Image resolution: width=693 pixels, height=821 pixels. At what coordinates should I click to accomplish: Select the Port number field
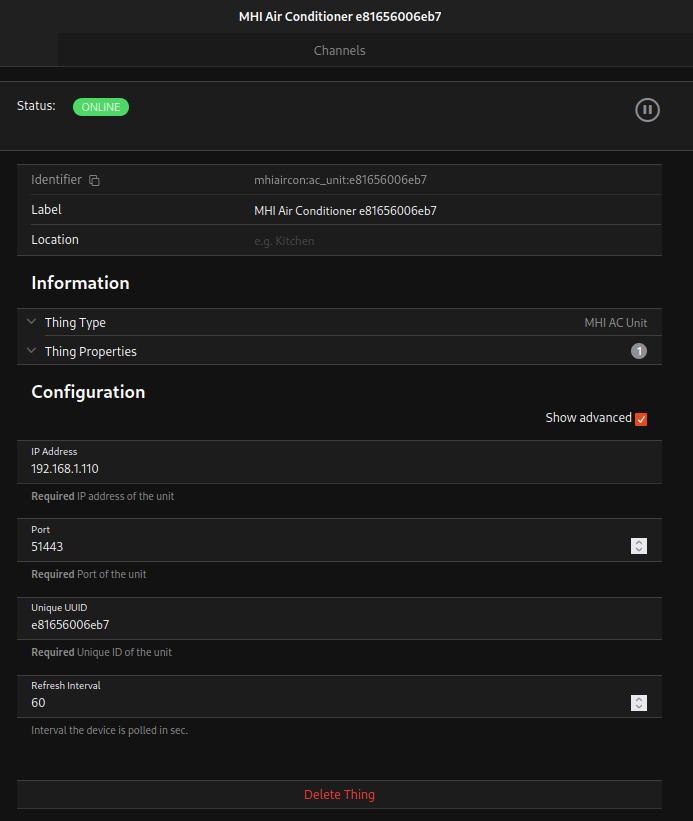(x=320, y=547)
